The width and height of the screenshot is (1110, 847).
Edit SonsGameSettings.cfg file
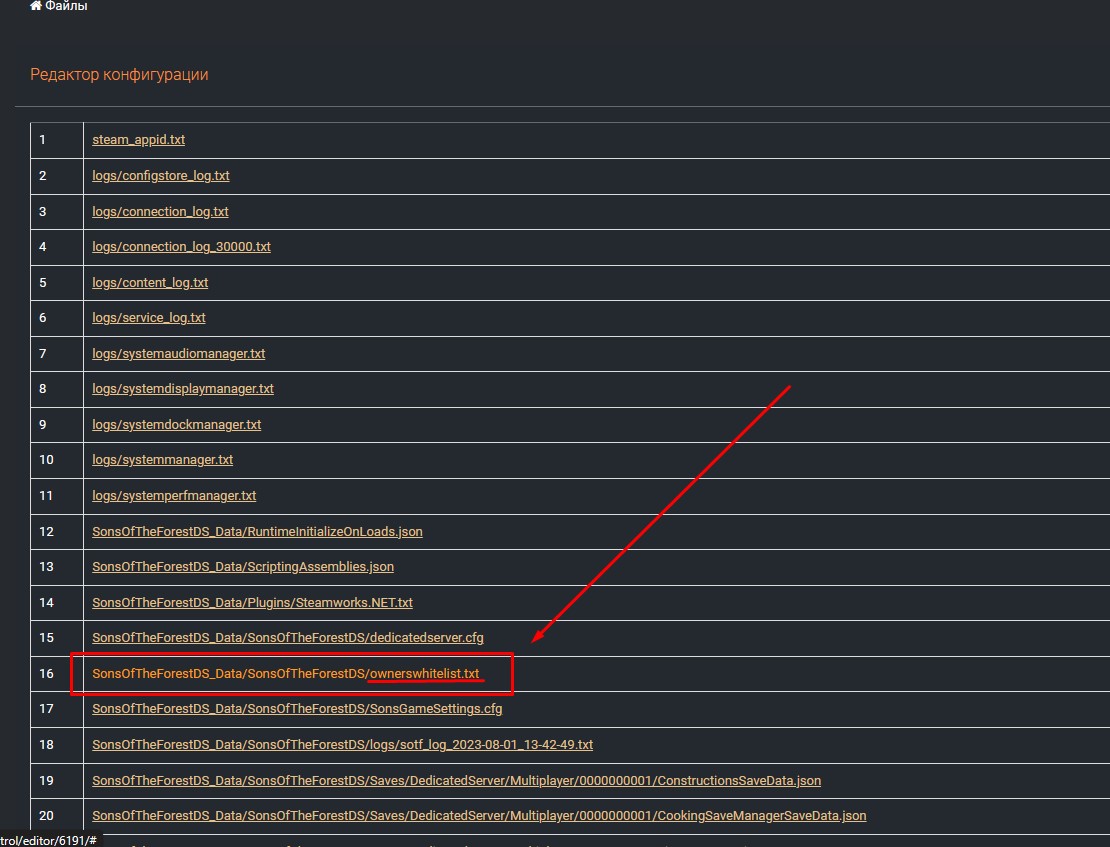pos(297,709)
